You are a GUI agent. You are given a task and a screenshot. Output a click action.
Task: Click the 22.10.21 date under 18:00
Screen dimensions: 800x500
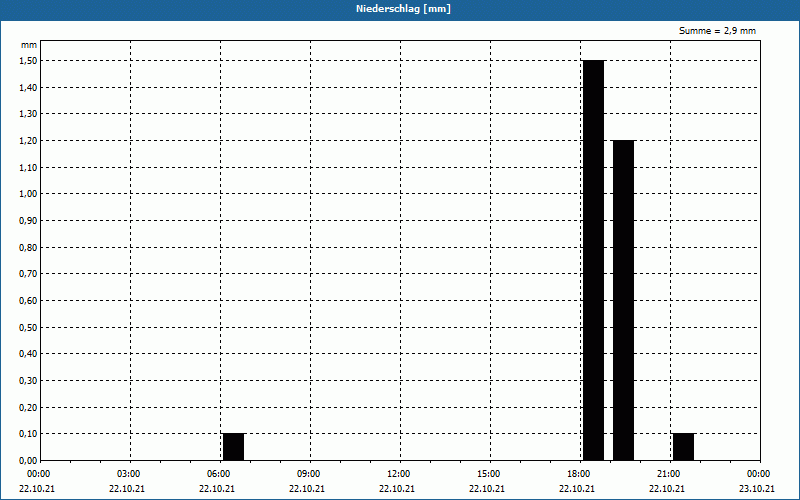coord(577,488)
